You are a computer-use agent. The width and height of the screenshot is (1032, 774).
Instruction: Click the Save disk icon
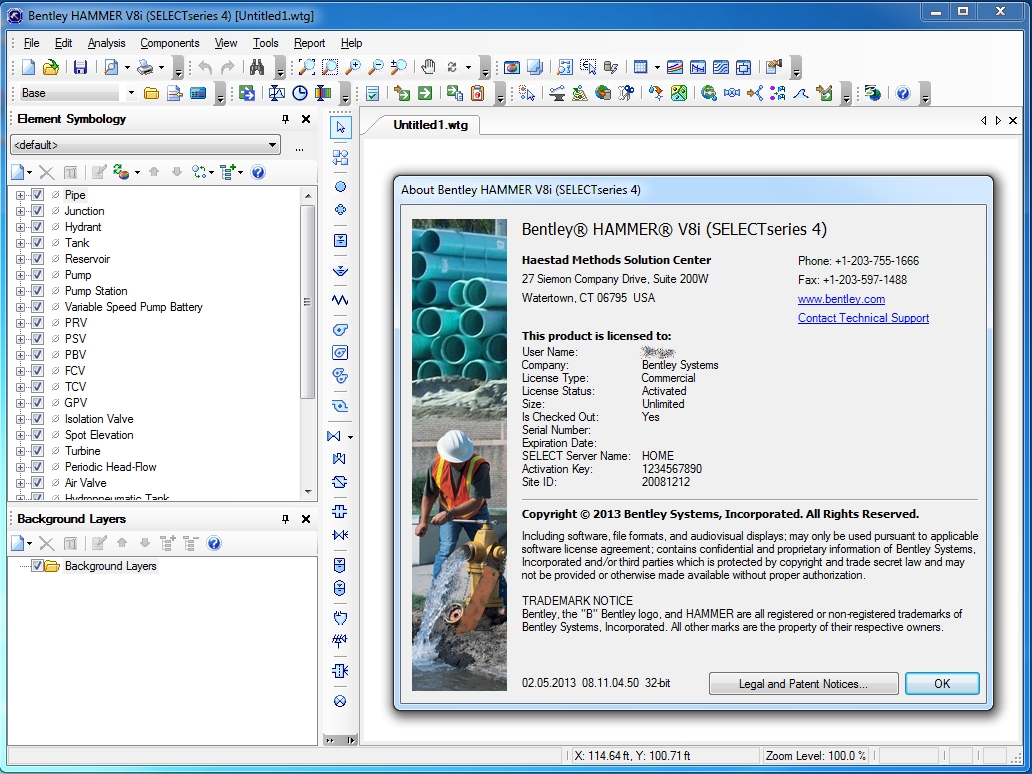pos(80,67)
